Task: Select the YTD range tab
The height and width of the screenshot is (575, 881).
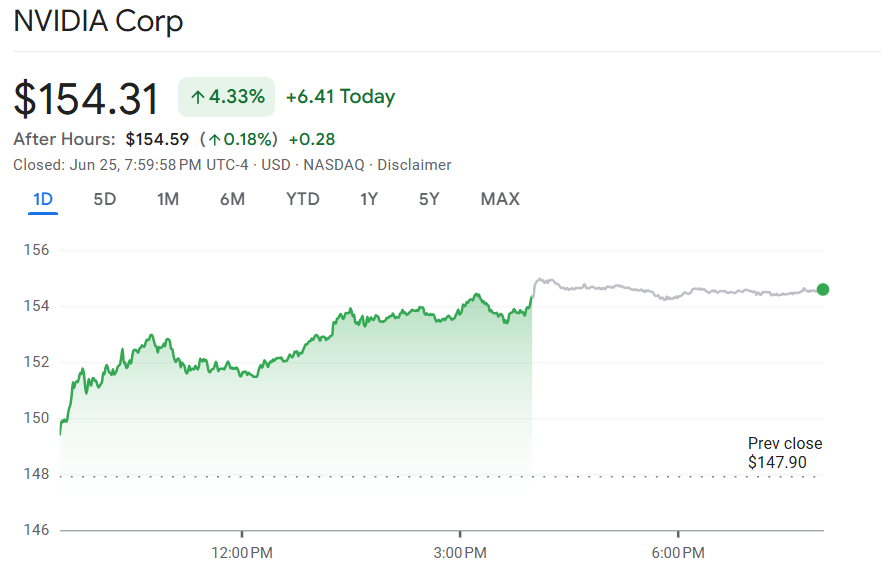Action: 303,199
